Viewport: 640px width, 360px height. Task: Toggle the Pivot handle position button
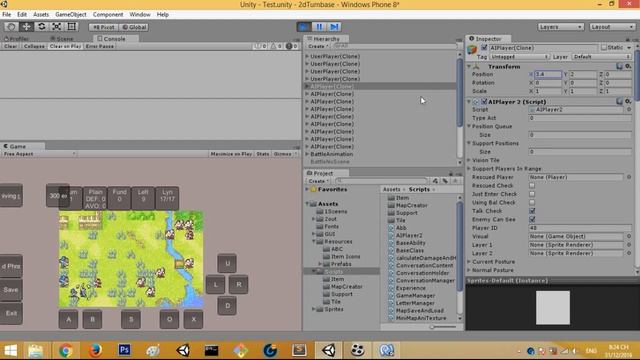(104, 27)
